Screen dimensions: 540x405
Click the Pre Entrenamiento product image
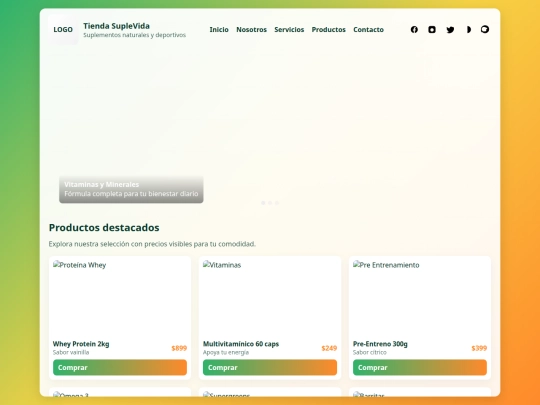pos(420,298)
